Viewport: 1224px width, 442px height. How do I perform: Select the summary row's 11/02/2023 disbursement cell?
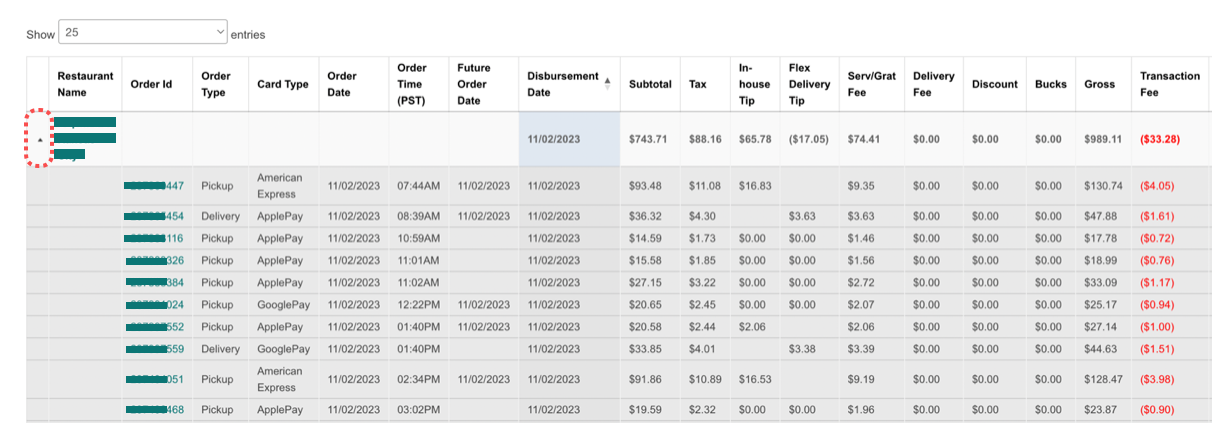pyautogui.click(x=553, y=140)
